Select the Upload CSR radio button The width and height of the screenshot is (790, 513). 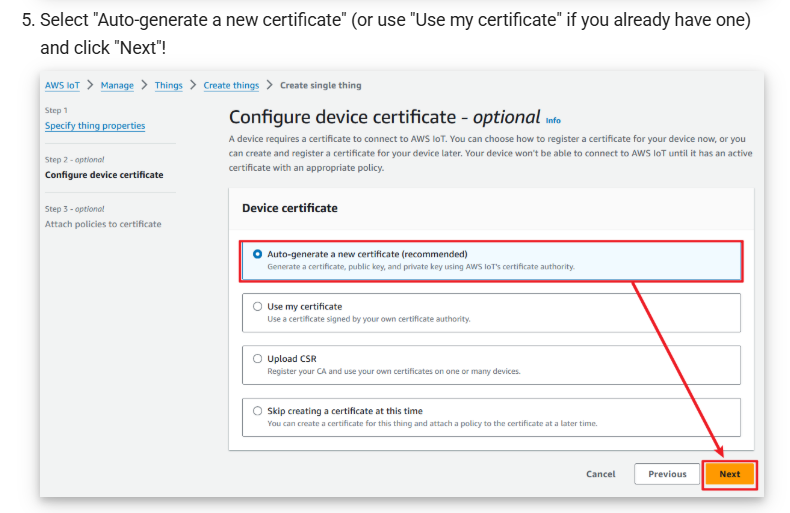click(x=258, y=359)
